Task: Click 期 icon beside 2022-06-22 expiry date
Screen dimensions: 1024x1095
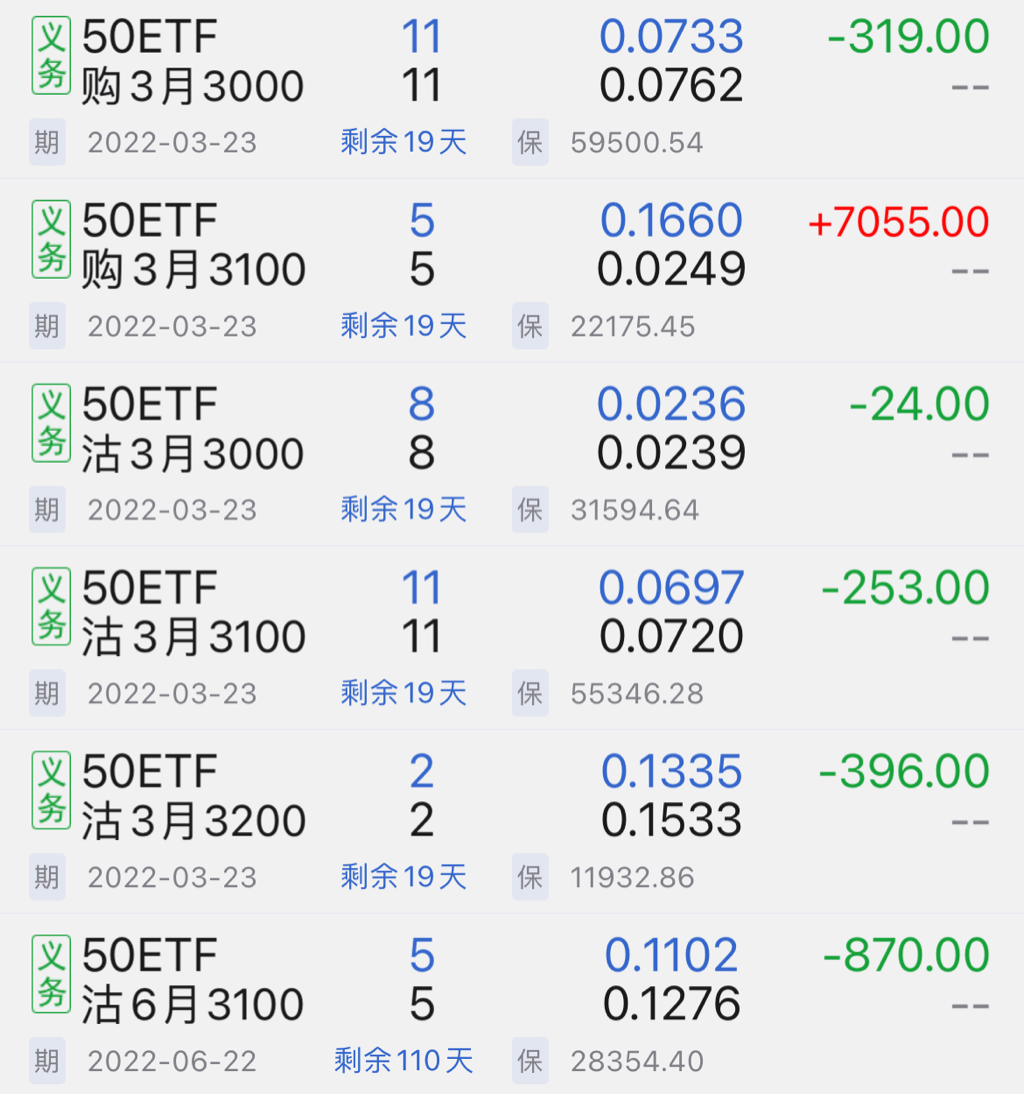Action: click(x=47, y=1061)
